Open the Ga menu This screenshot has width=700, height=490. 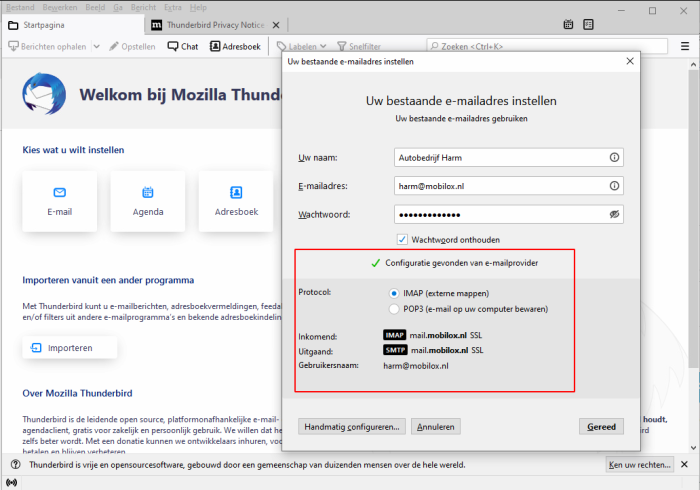point(118,7)
